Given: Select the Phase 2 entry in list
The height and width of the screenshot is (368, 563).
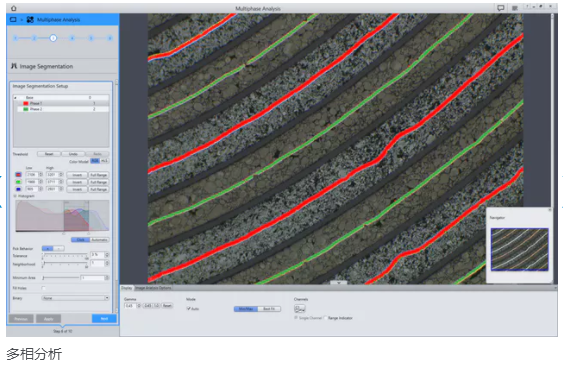Looking at the screenshot, I should (x=61, y=109).
